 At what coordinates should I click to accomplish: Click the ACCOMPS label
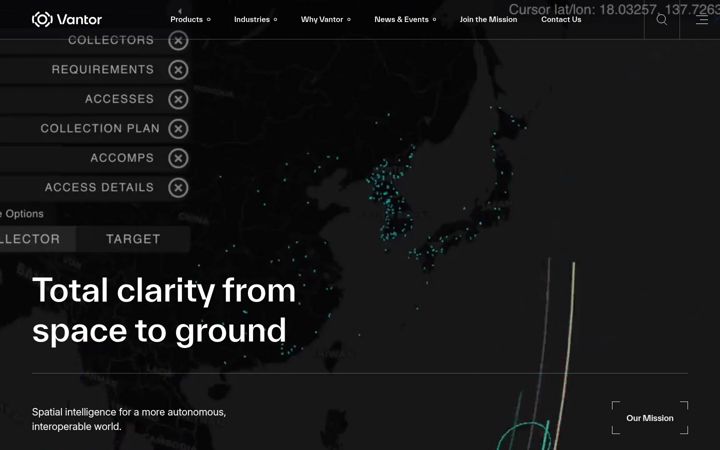click(x=122, y=158)
